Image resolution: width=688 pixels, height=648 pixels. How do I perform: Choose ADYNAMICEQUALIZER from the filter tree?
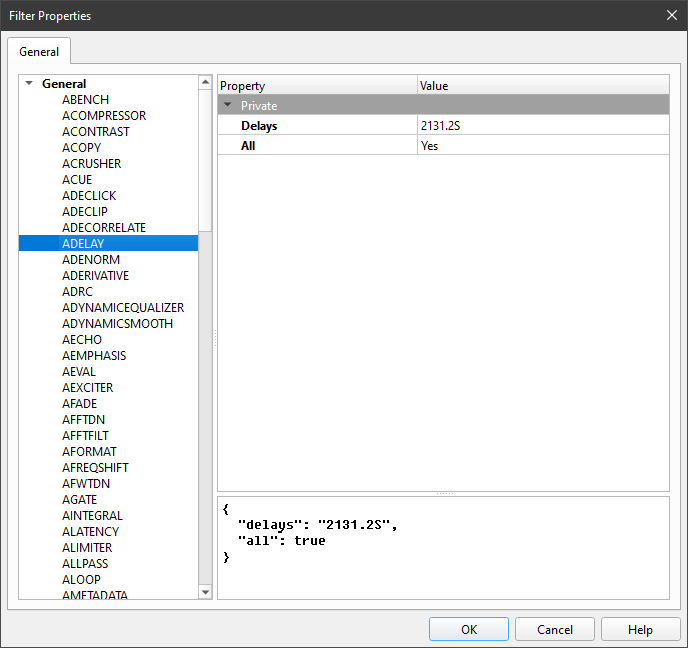tap(123, 308)
